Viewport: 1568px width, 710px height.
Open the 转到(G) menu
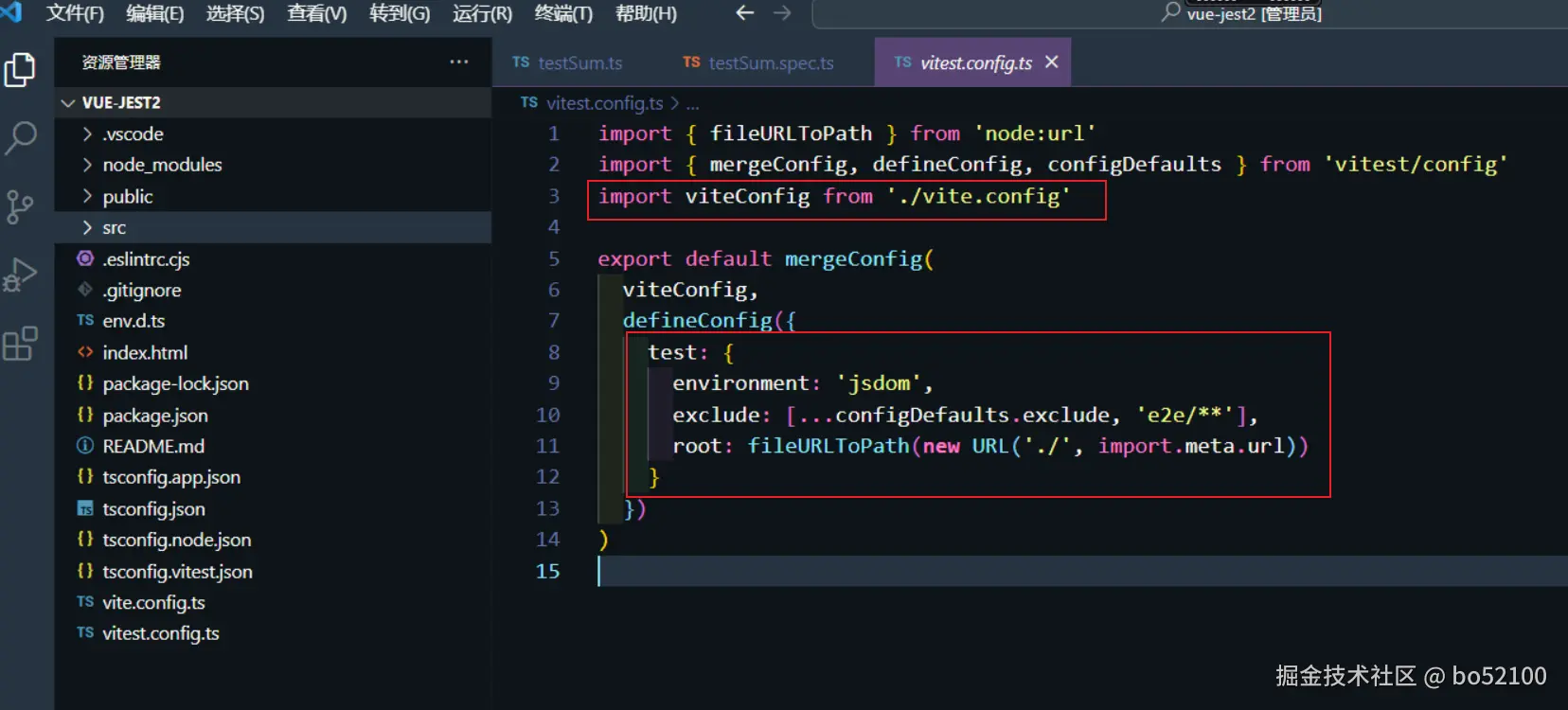click(x=400, y=13)
